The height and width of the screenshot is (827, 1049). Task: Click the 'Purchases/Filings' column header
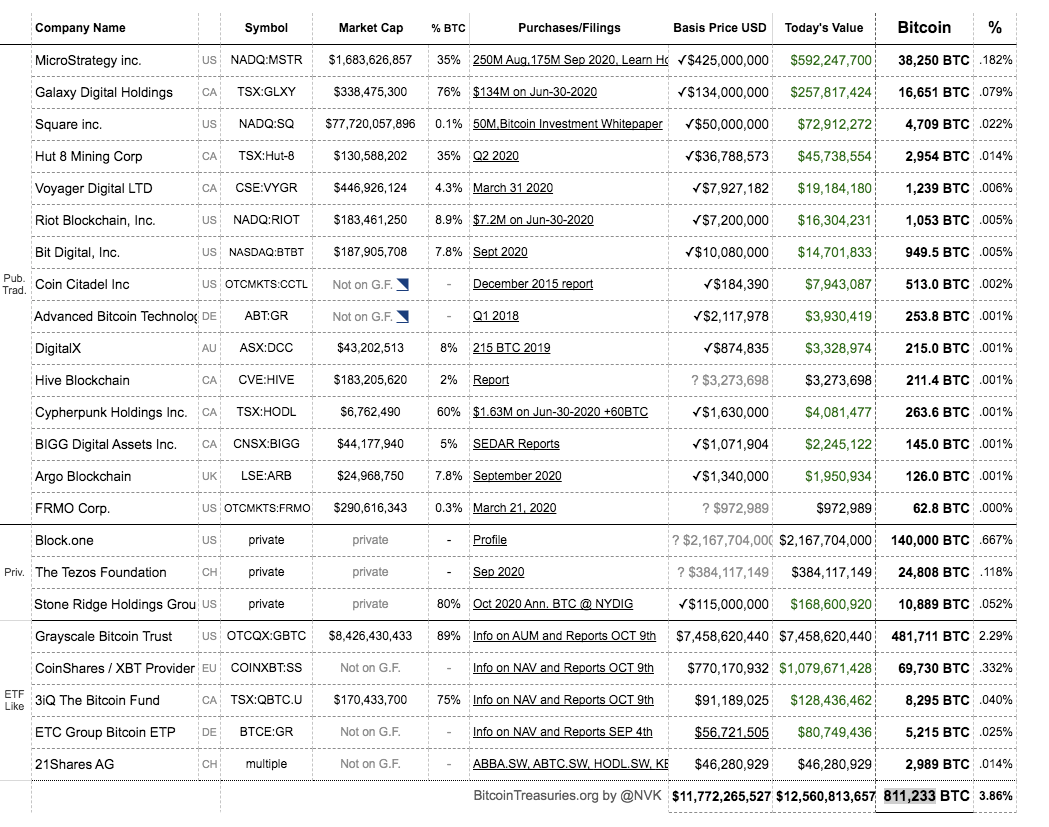(569, 28)
